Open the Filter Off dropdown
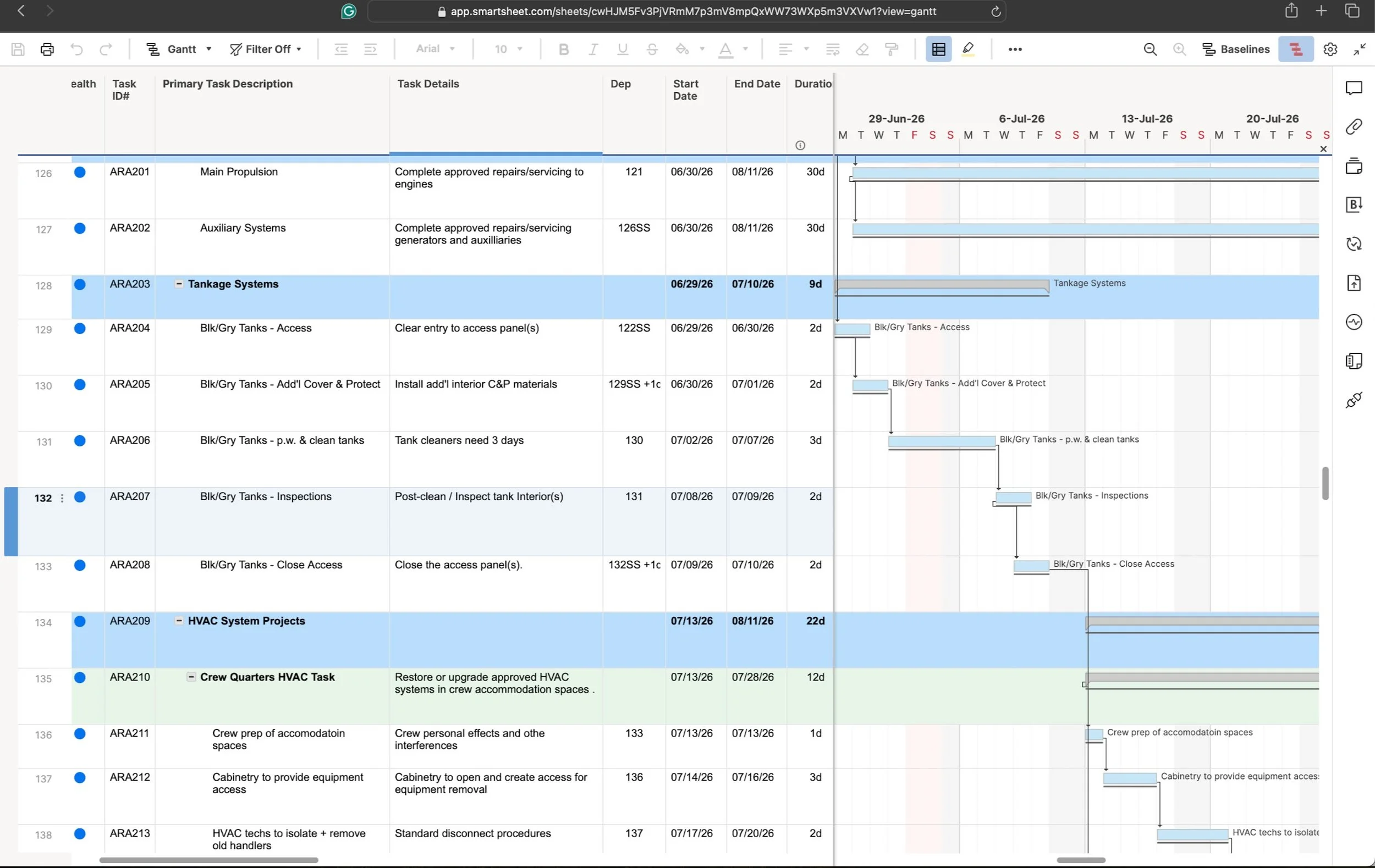This screenshot has height=868, width=1375. [x=266, y=49]
